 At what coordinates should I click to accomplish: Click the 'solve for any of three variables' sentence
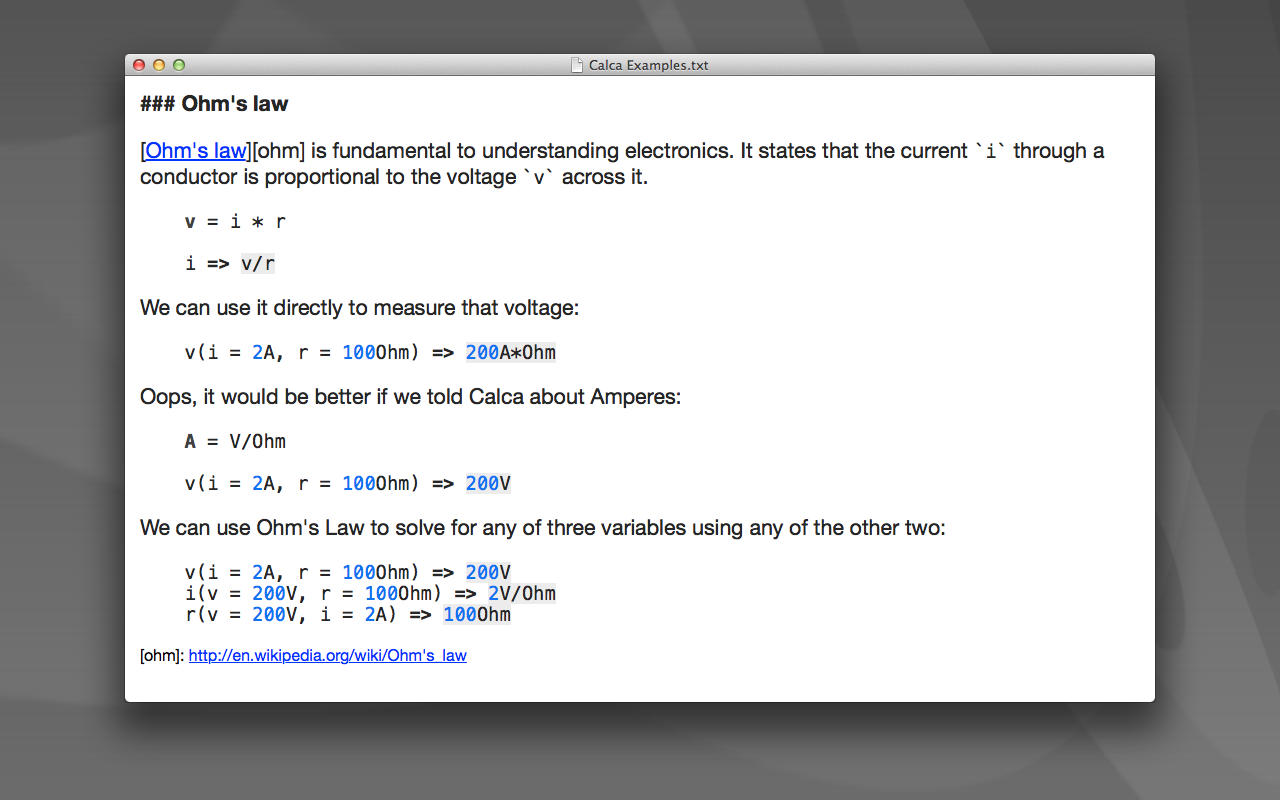point(542,528)
